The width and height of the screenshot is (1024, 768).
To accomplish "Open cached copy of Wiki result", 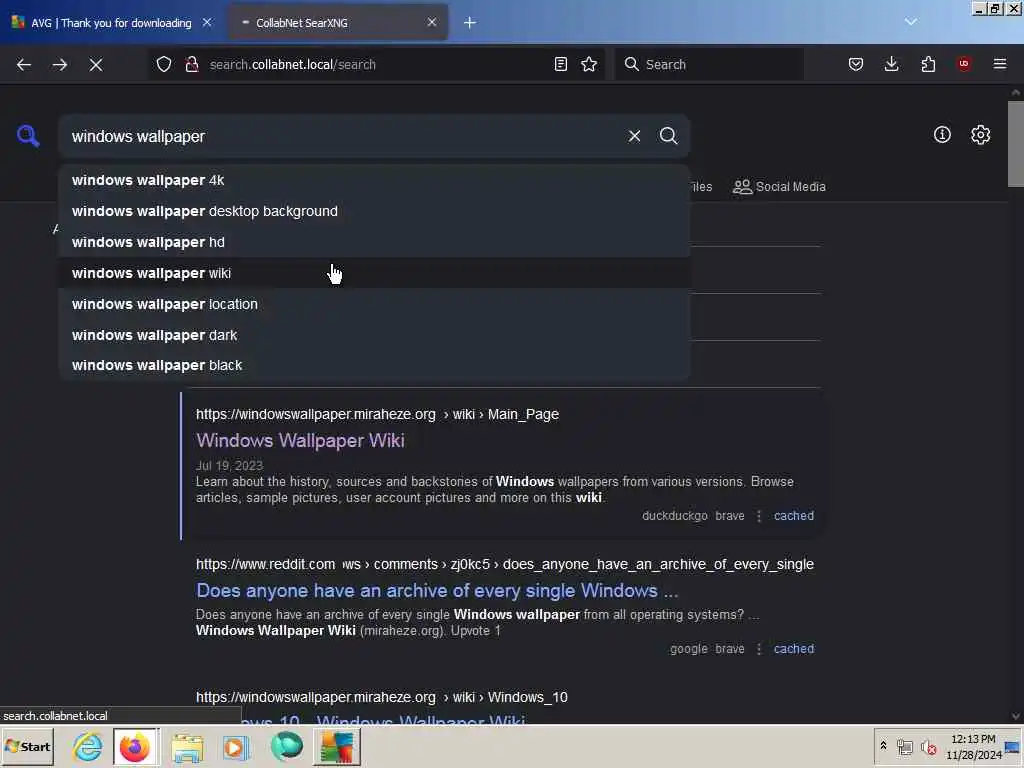I will tap(793, 516).
